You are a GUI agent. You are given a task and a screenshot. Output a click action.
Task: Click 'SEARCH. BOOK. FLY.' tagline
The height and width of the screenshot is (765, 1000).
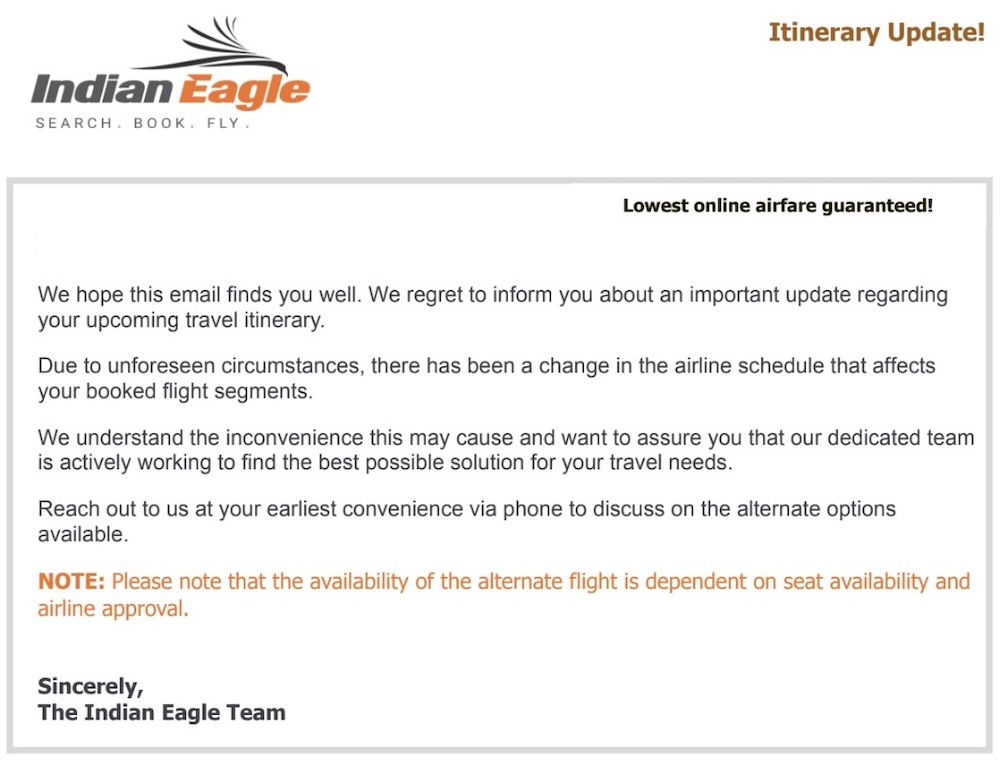click(143, 123)
